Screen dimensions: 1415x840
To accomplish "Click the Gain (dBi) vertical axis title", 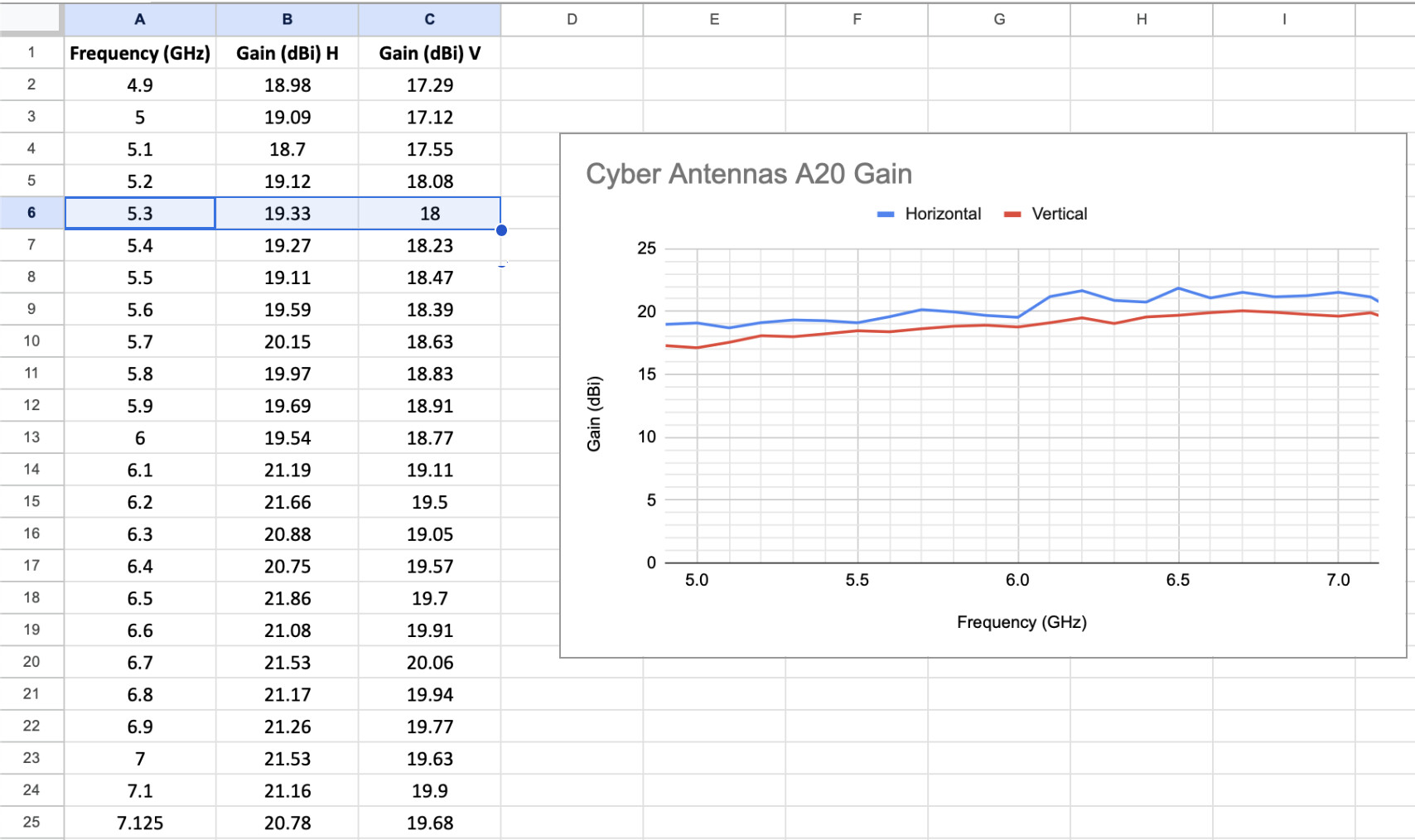I will coord(594,414).
